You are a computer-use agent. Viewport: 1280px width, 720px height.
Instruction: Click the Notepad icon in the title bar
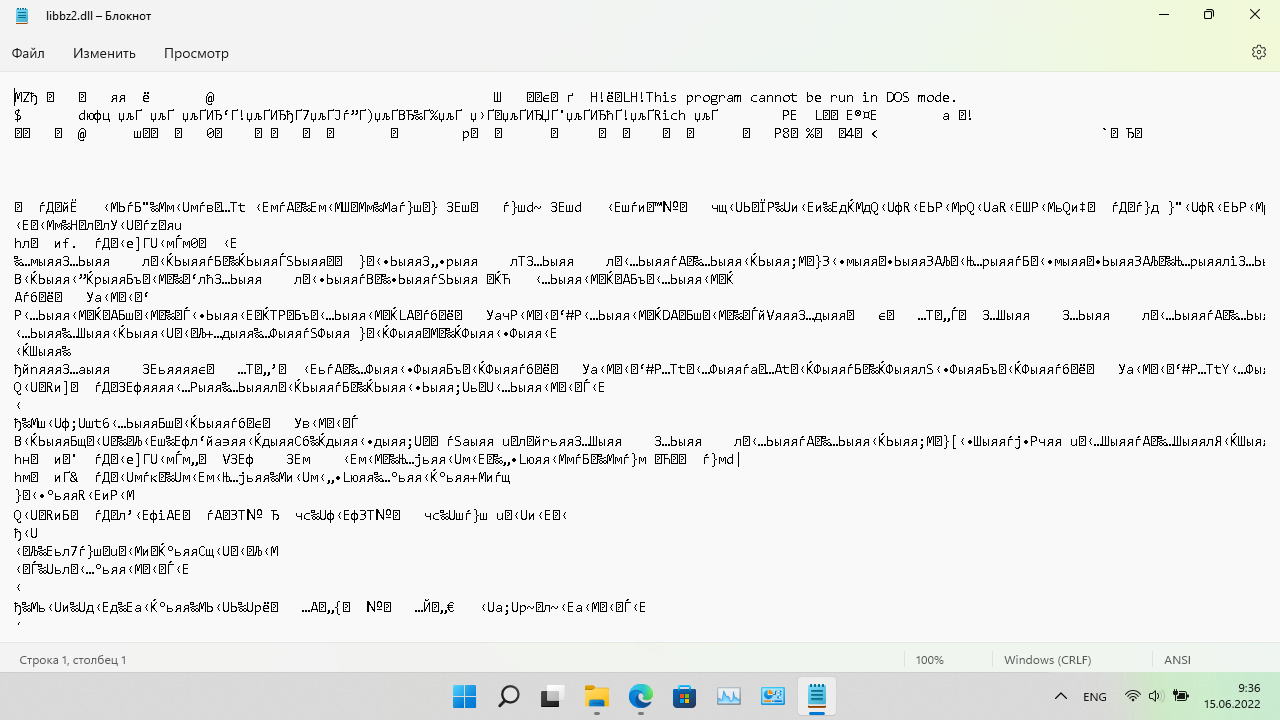(x=22, y=15)
